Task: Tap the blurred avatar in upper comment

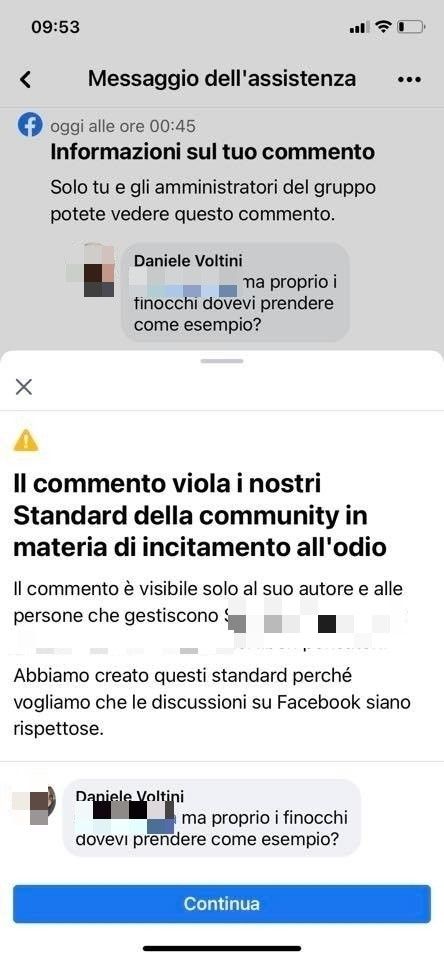Action: click(91, 271)
